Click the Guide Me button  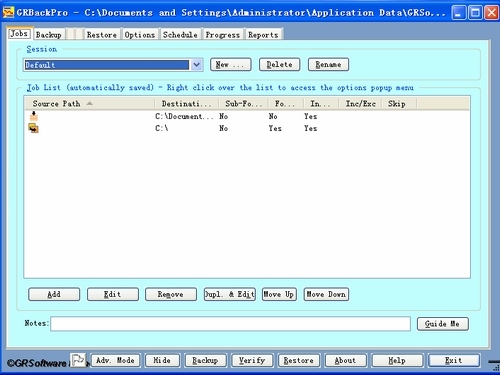pyautogui.click(x=443, y=324)
